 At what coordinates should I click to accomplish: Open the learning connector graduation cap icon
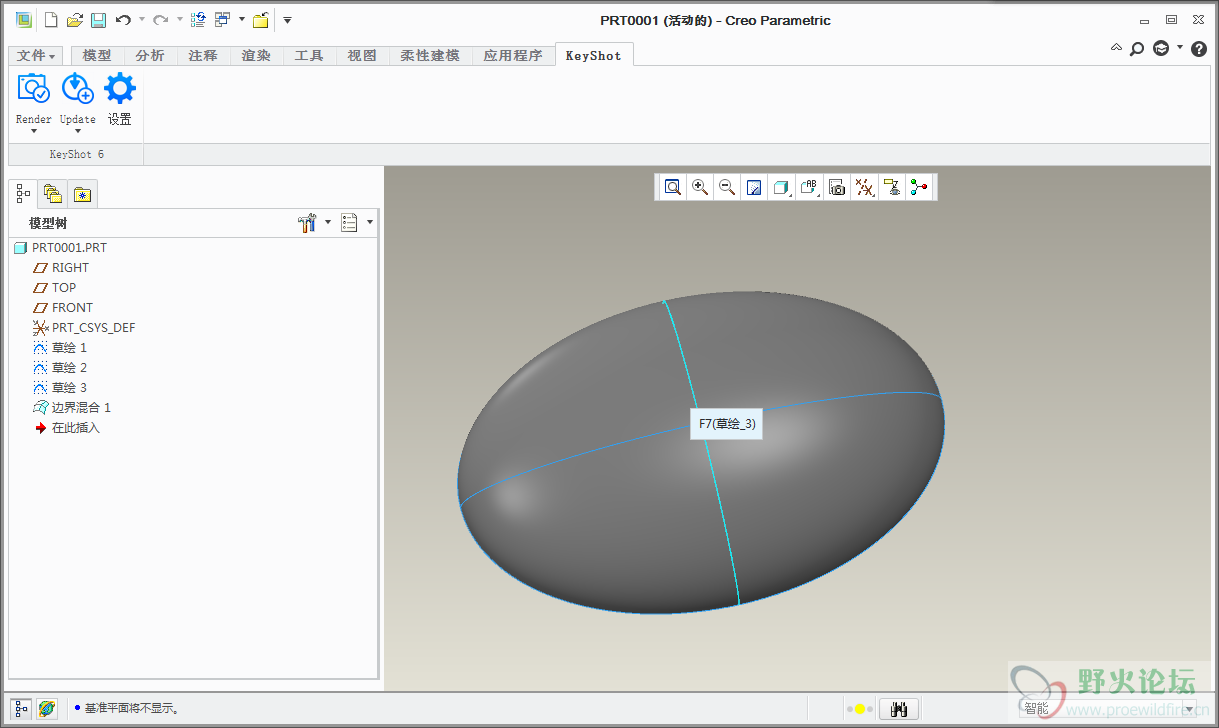point(1161,48)
